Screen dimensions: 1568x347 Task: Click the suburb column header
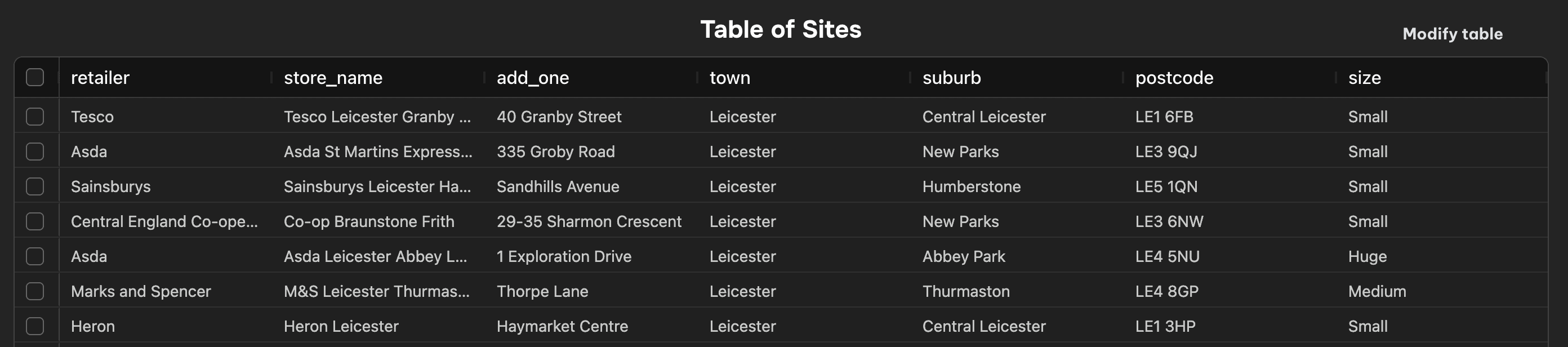951,78
